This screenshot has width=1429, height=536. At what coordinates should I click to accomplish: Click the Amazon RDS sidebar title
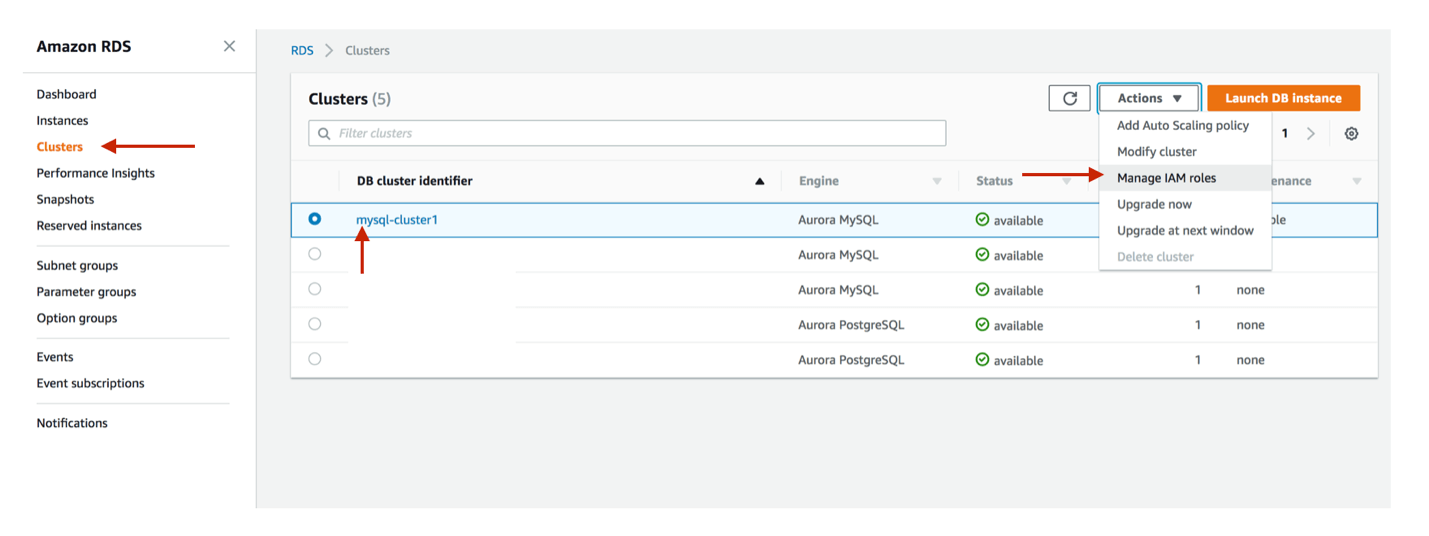[x=84, y=46]
